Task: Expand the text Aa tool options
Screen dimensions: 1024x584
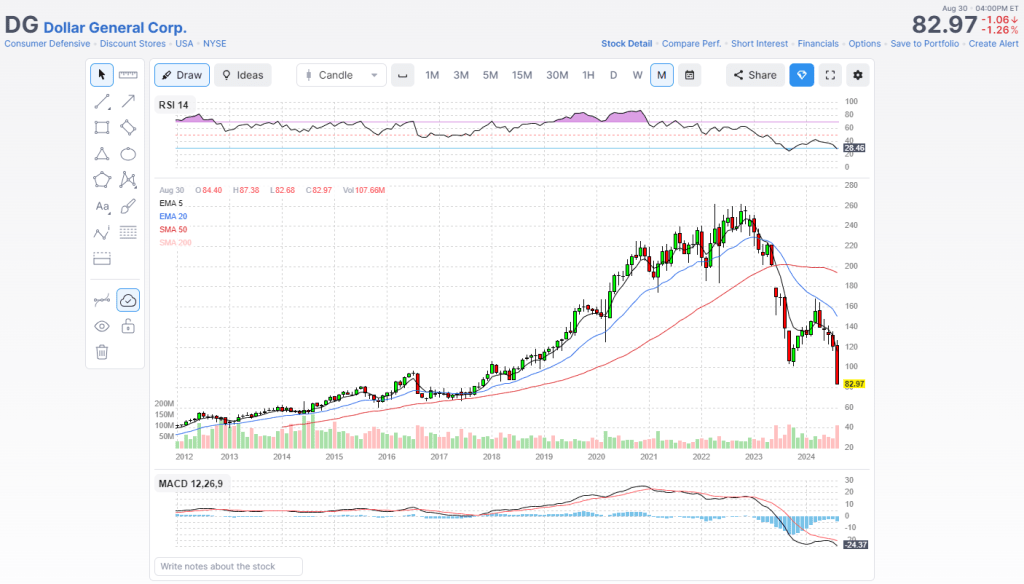Action: [102, 206]
